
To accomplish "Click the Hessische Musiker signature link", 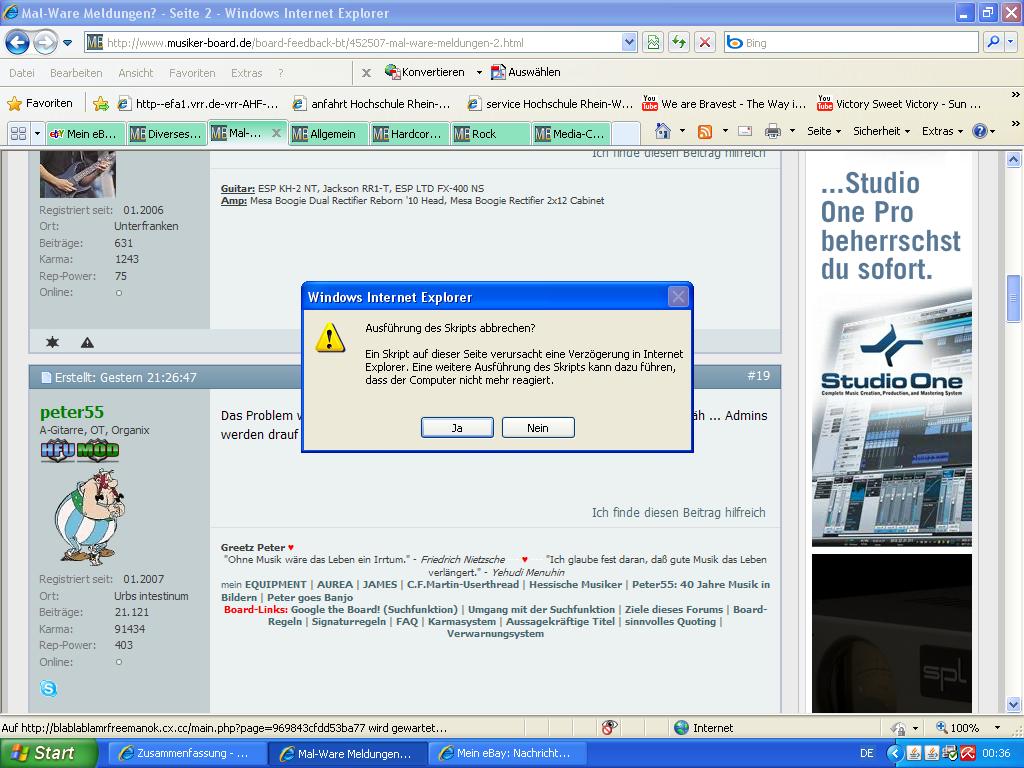I will click(x=575, y=584).
